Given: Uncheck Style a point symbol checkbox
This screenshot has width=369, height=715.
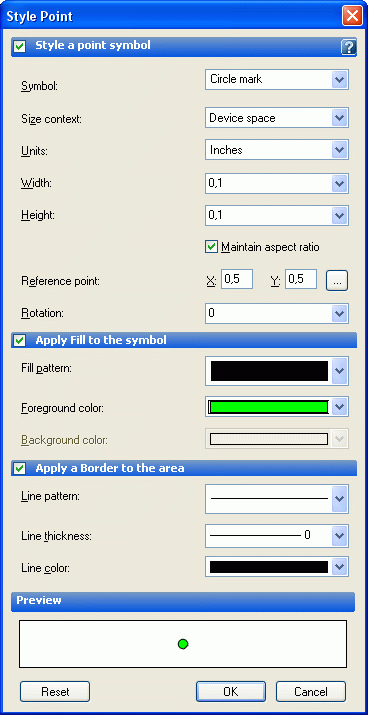Looking at the screenshot, I should coord(20,47).
